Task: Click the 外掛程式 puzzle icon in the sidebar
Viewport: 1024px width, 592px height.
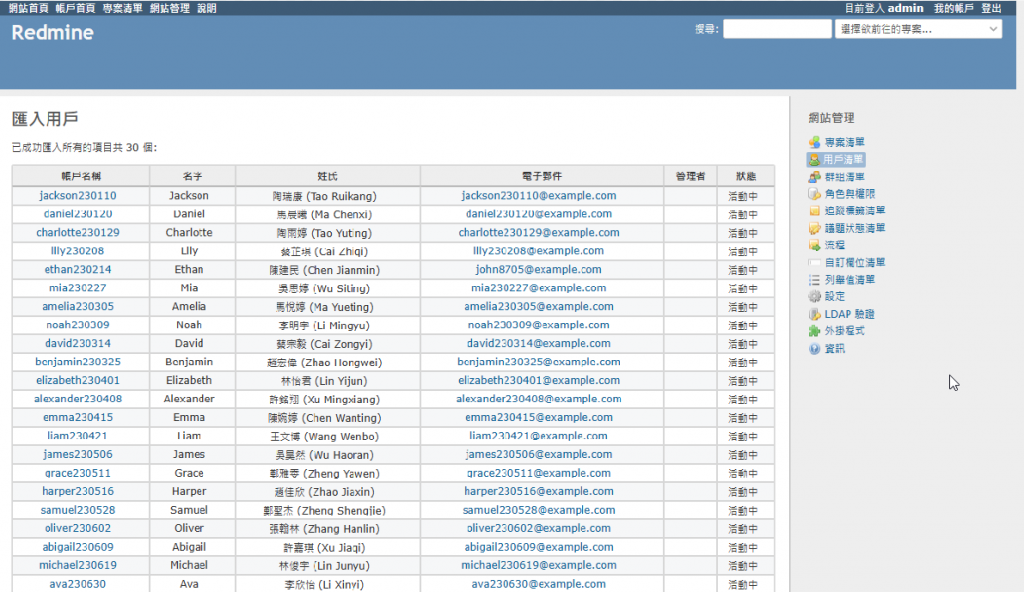Action: point(814,331)
